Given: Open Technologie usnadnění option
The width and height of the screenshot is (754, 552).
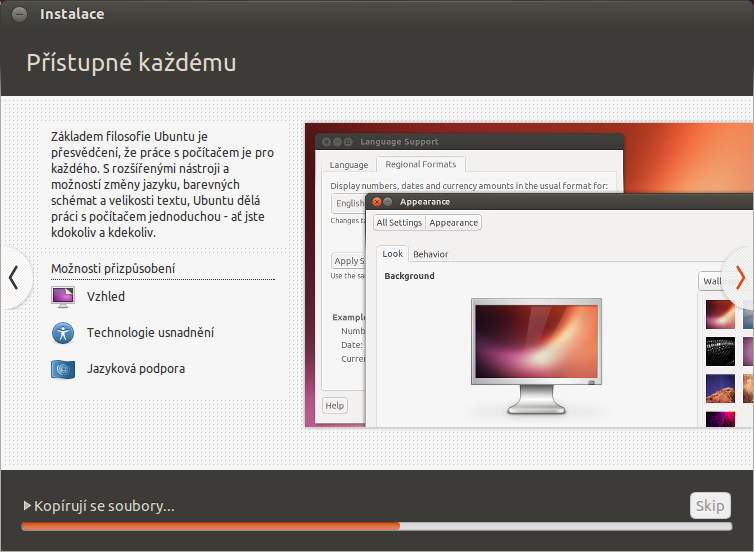Looking at the screenshot, I should coord(151,333).
